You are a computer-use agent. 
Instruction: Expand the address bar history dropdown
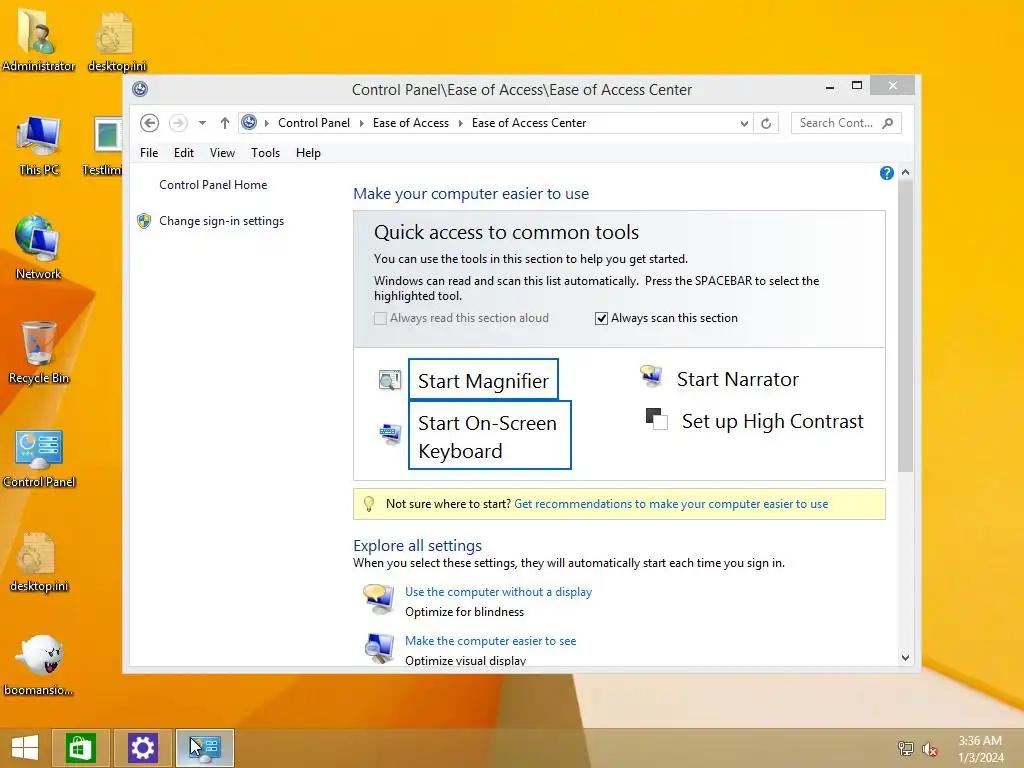[744, 123]
